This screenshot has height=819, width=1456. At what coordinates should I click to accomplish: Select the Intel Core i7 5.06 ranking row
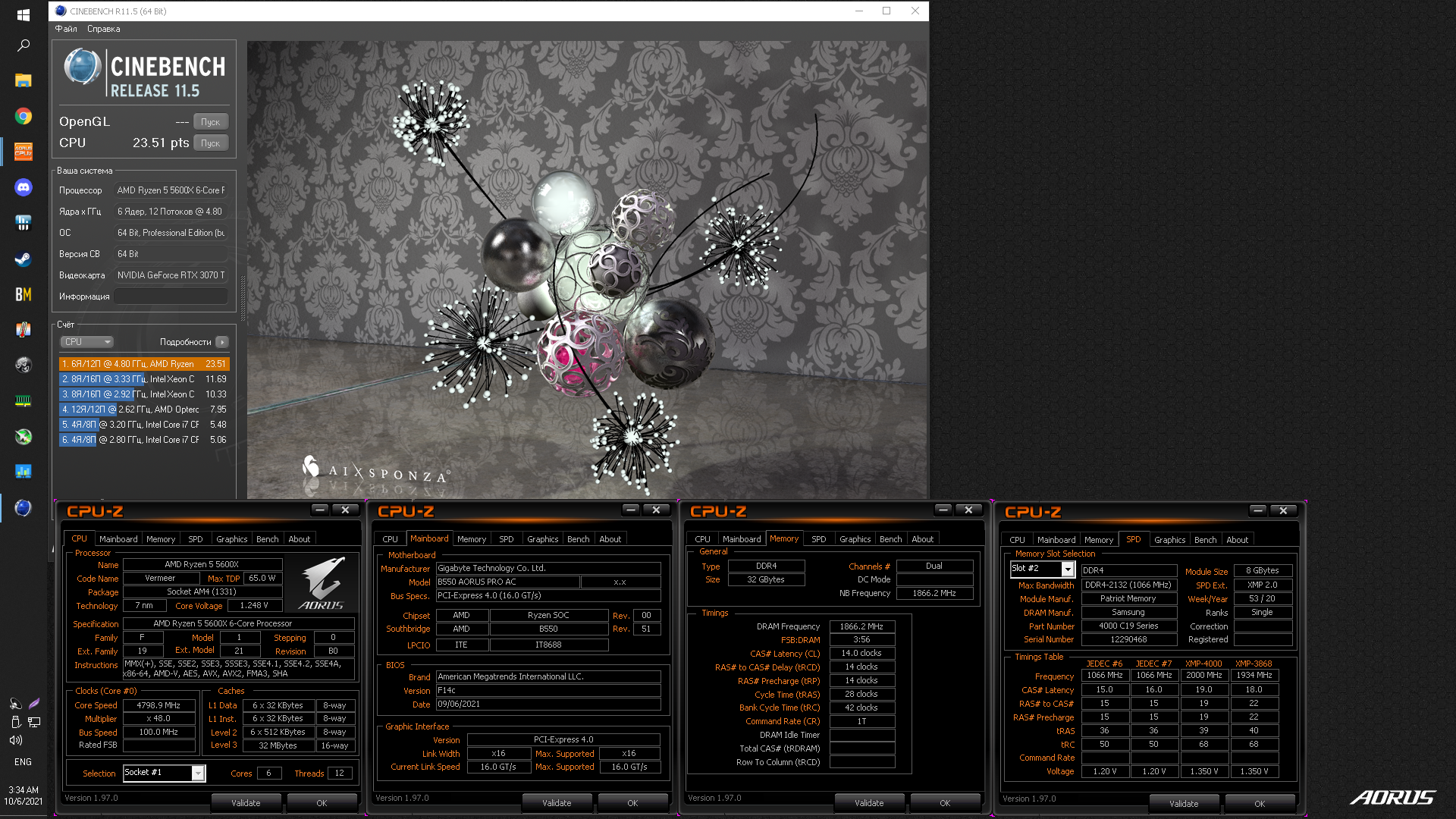tap(144, 440)
